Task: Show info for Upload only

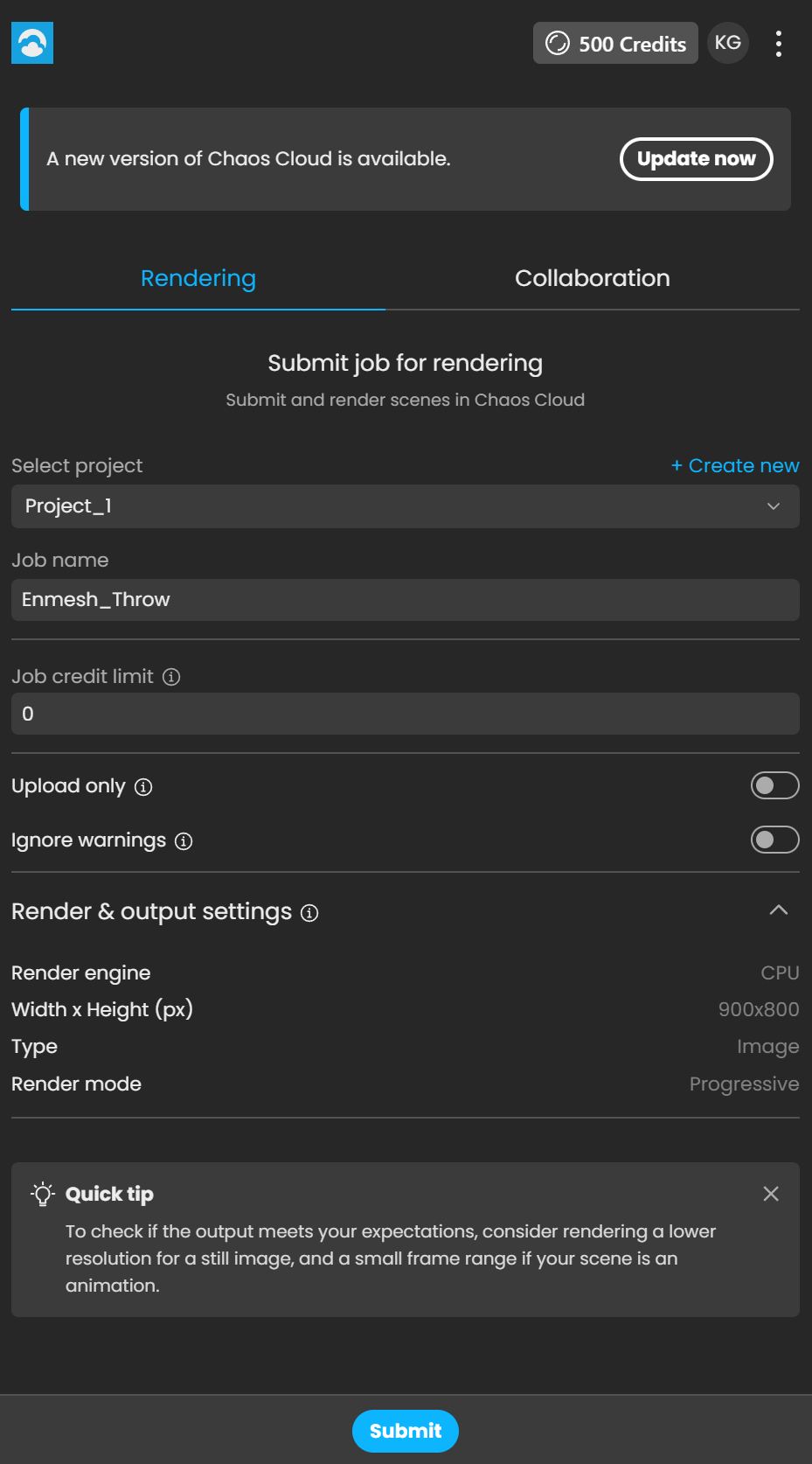Action: pyautogui.click(x=143, y=787)
